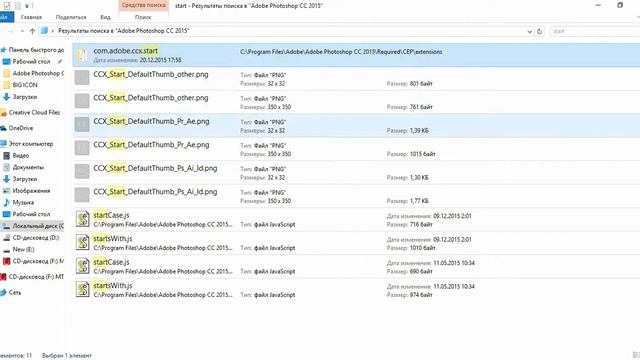Image resolution: width=640 pixels, height=360 pixels.
Task: Open the Главная ribbon tab
Action: [x=31, y=17]
